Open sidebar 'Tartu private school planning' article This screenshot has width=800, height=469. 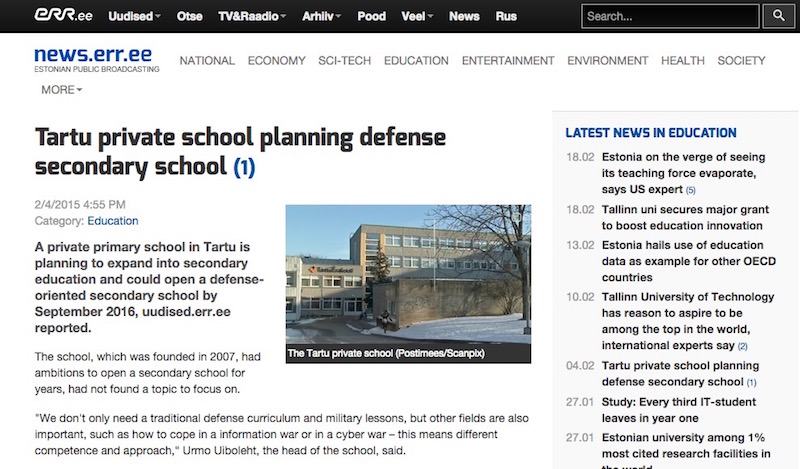point(680,374)
